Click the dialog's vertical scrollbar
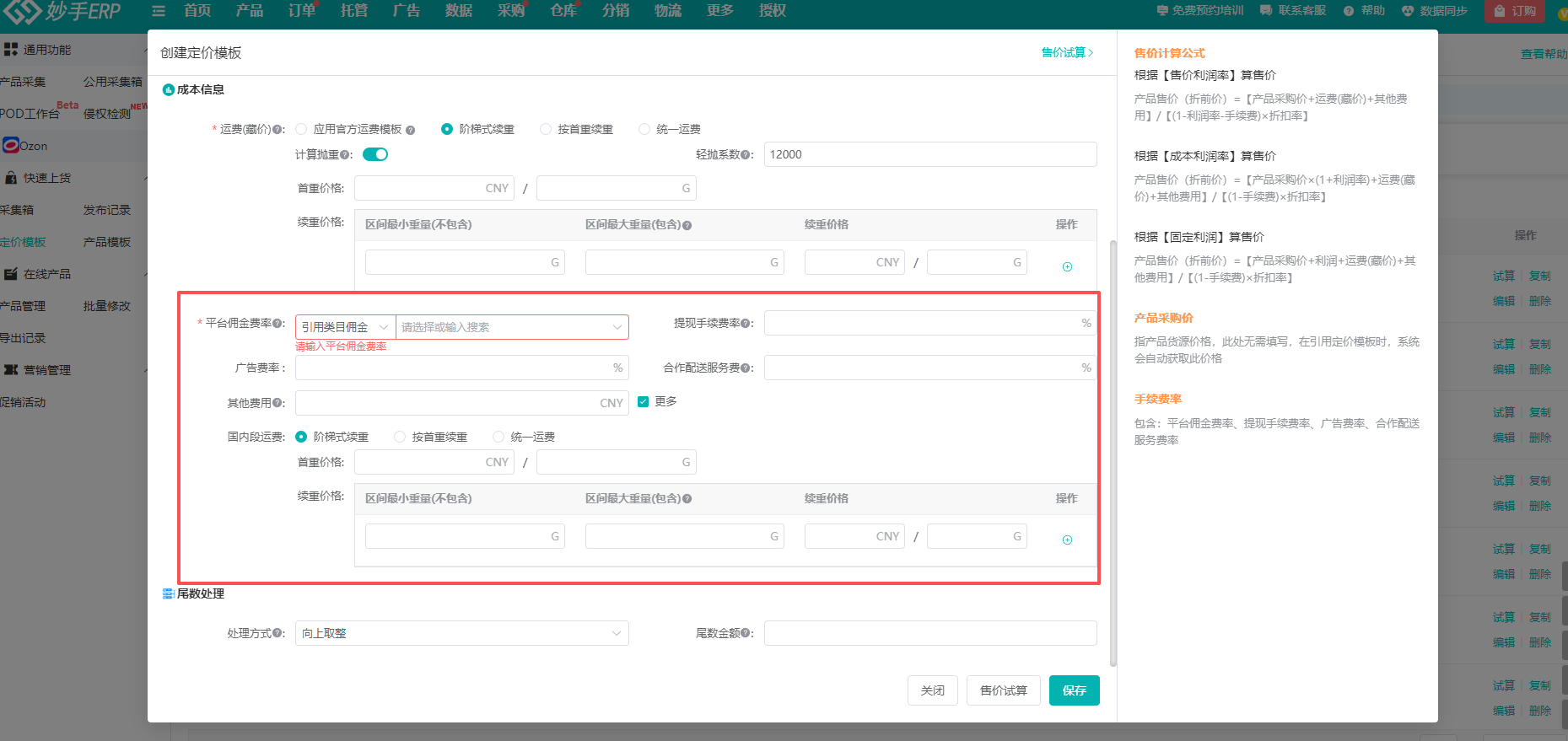Image resolution: width=1568 pixels, height=741 pixels. 1113,455
